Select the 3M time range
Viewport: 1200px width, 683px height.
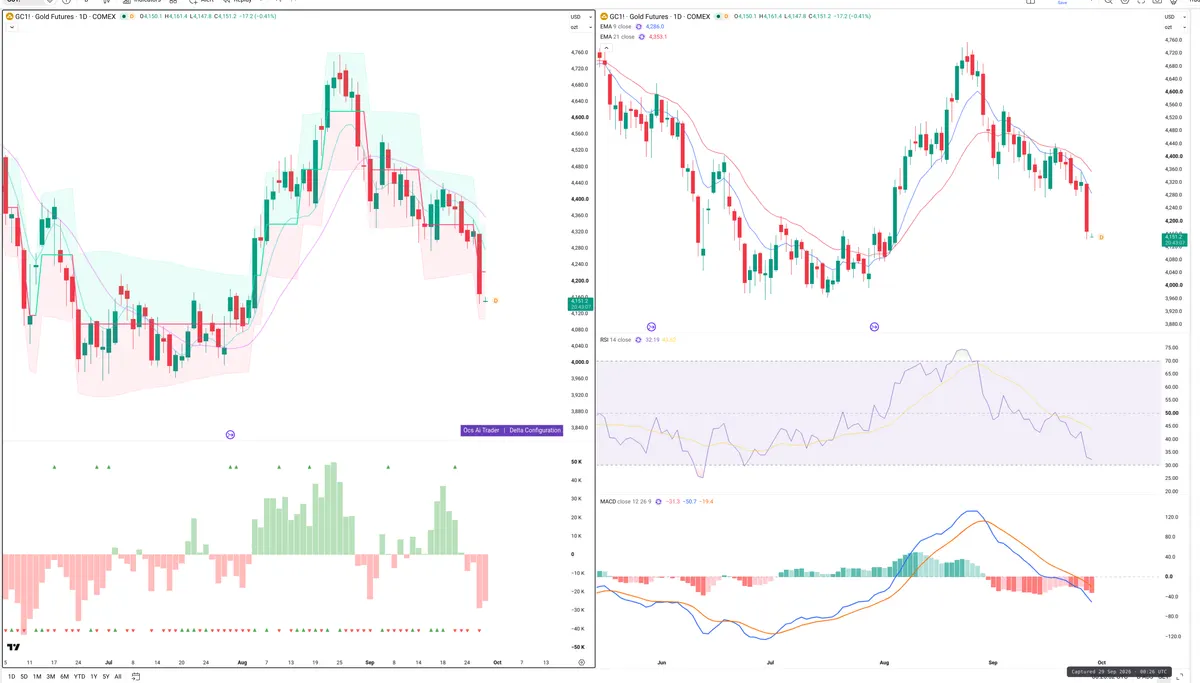click(x=51, y=677)
